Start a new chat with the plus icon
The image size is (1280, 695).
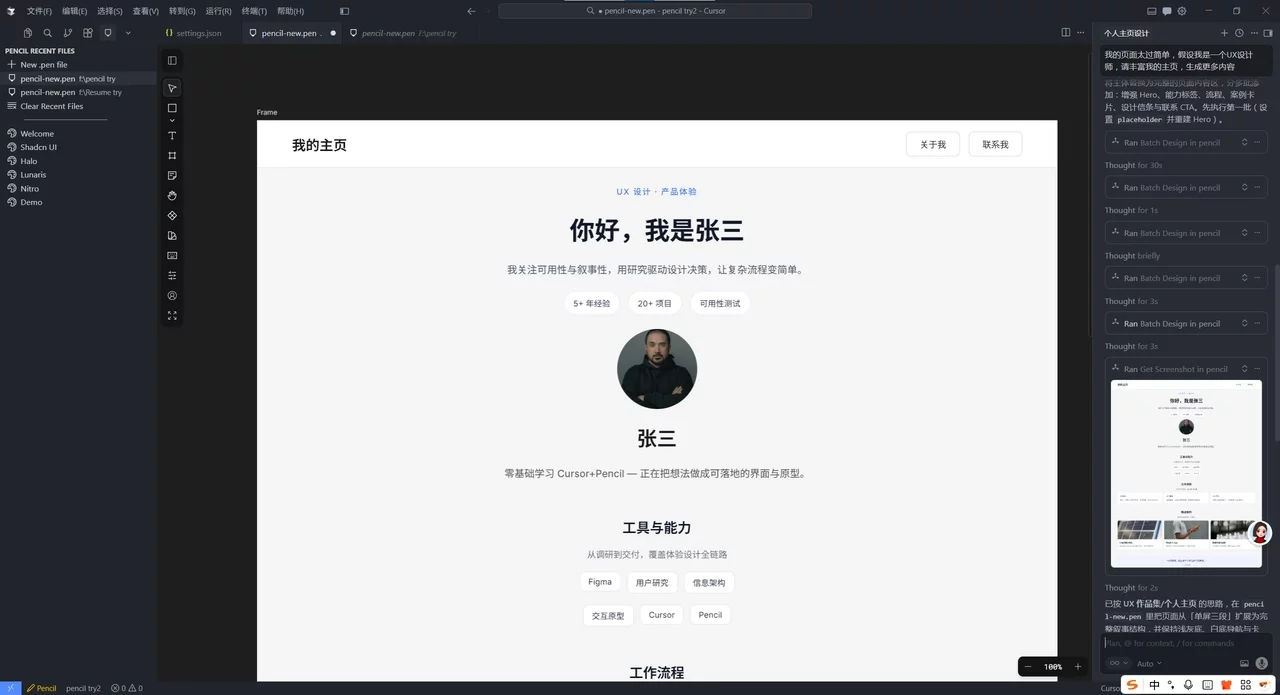coord(1224,33)
